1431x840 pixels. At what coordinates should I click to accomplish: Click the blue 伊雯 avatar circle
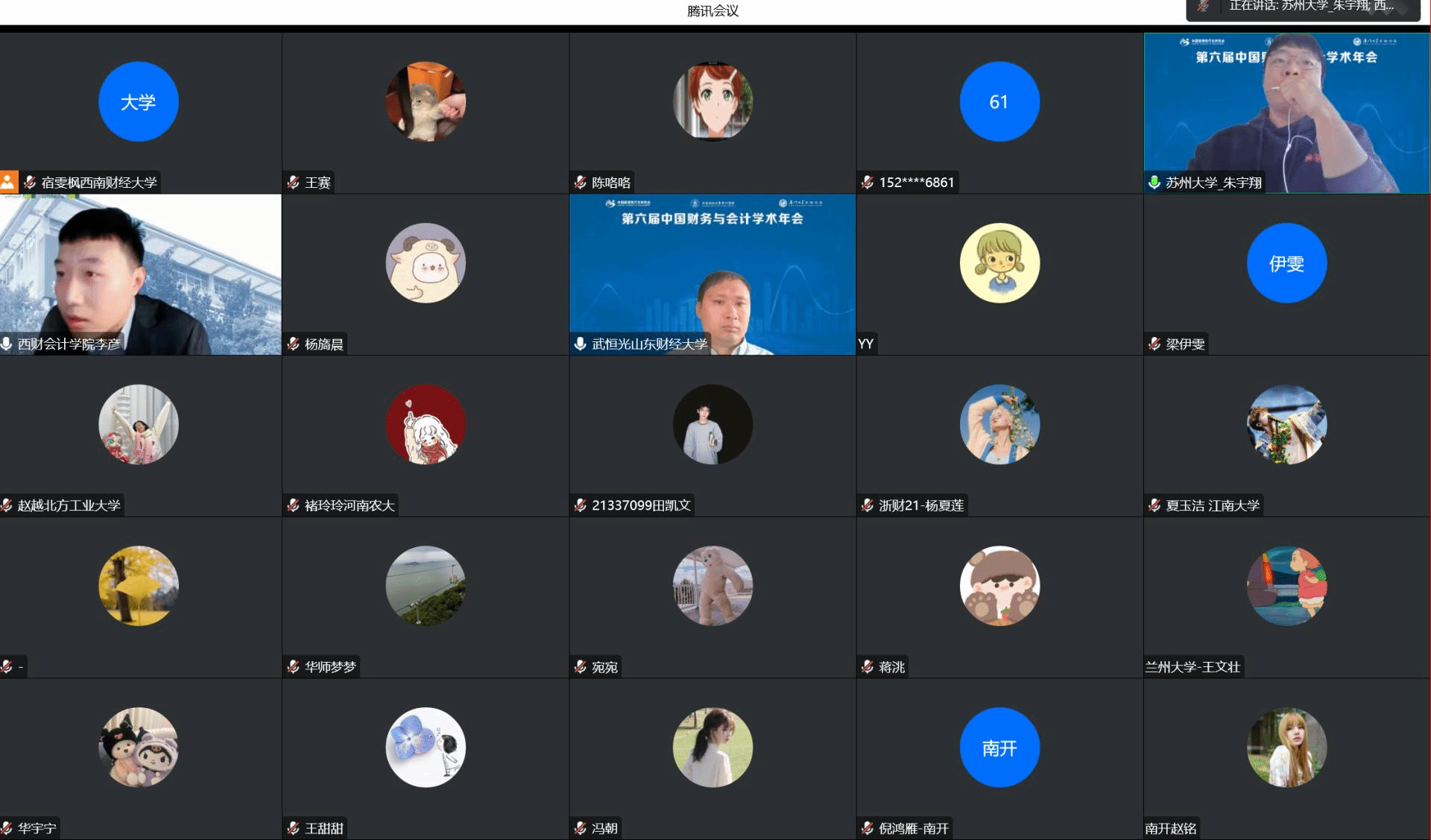pyautogui.click(x=1286, y=263)
